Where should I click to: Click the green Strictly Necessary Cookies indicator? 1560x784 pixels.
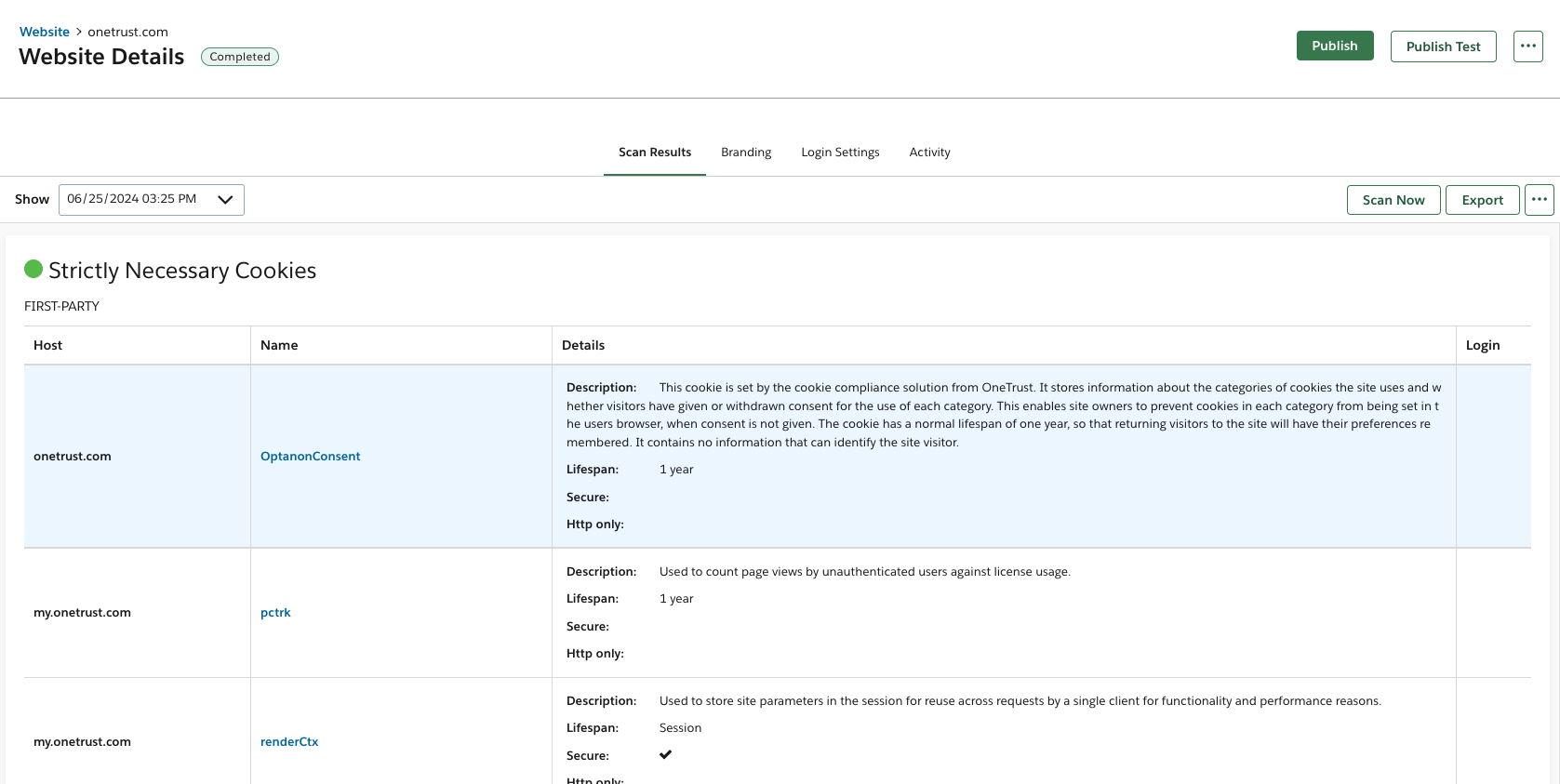point(33,270)
